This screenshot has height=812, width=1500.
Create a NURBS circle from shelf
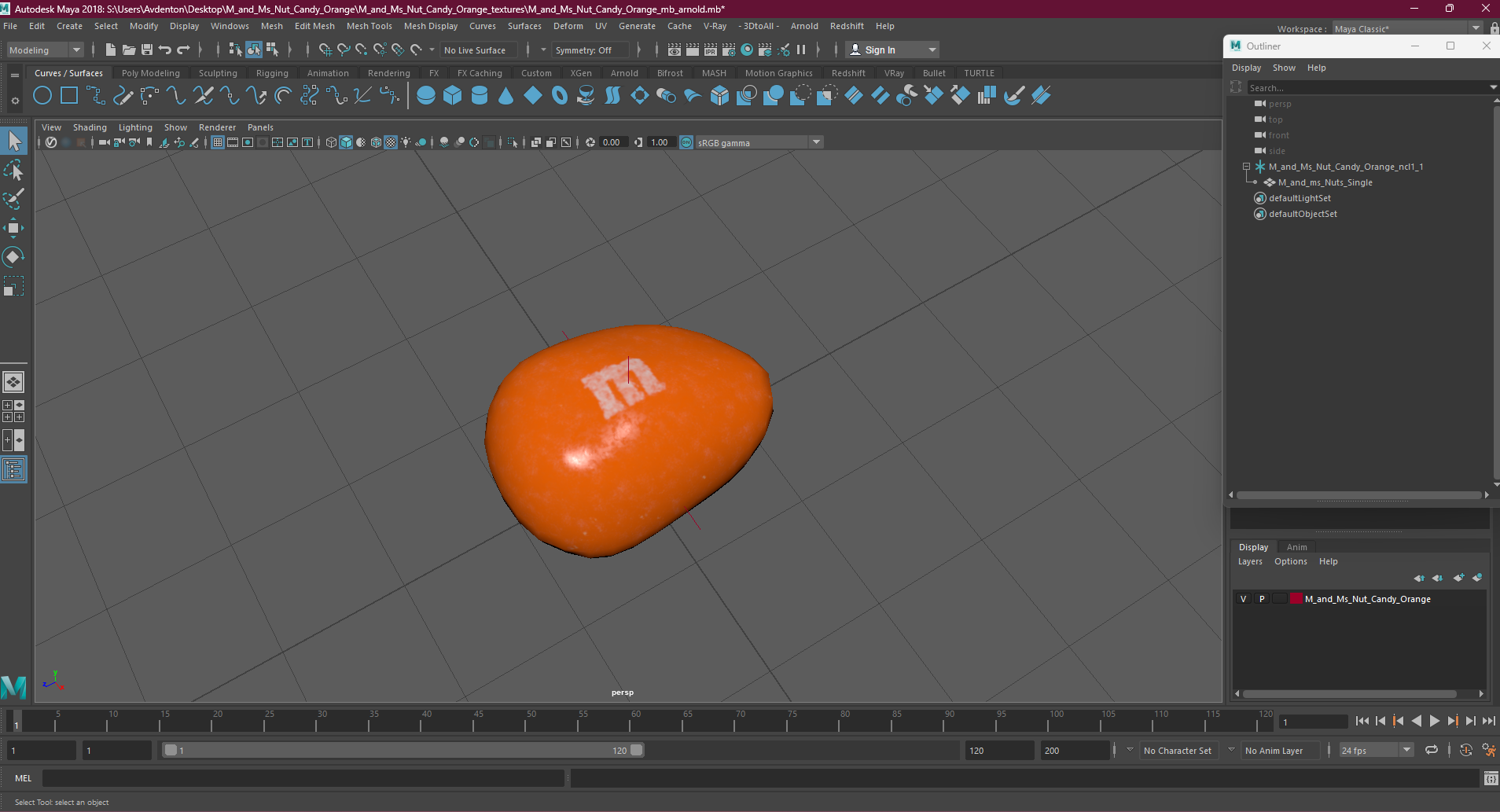pyautogui.click(x=42, y=96)
